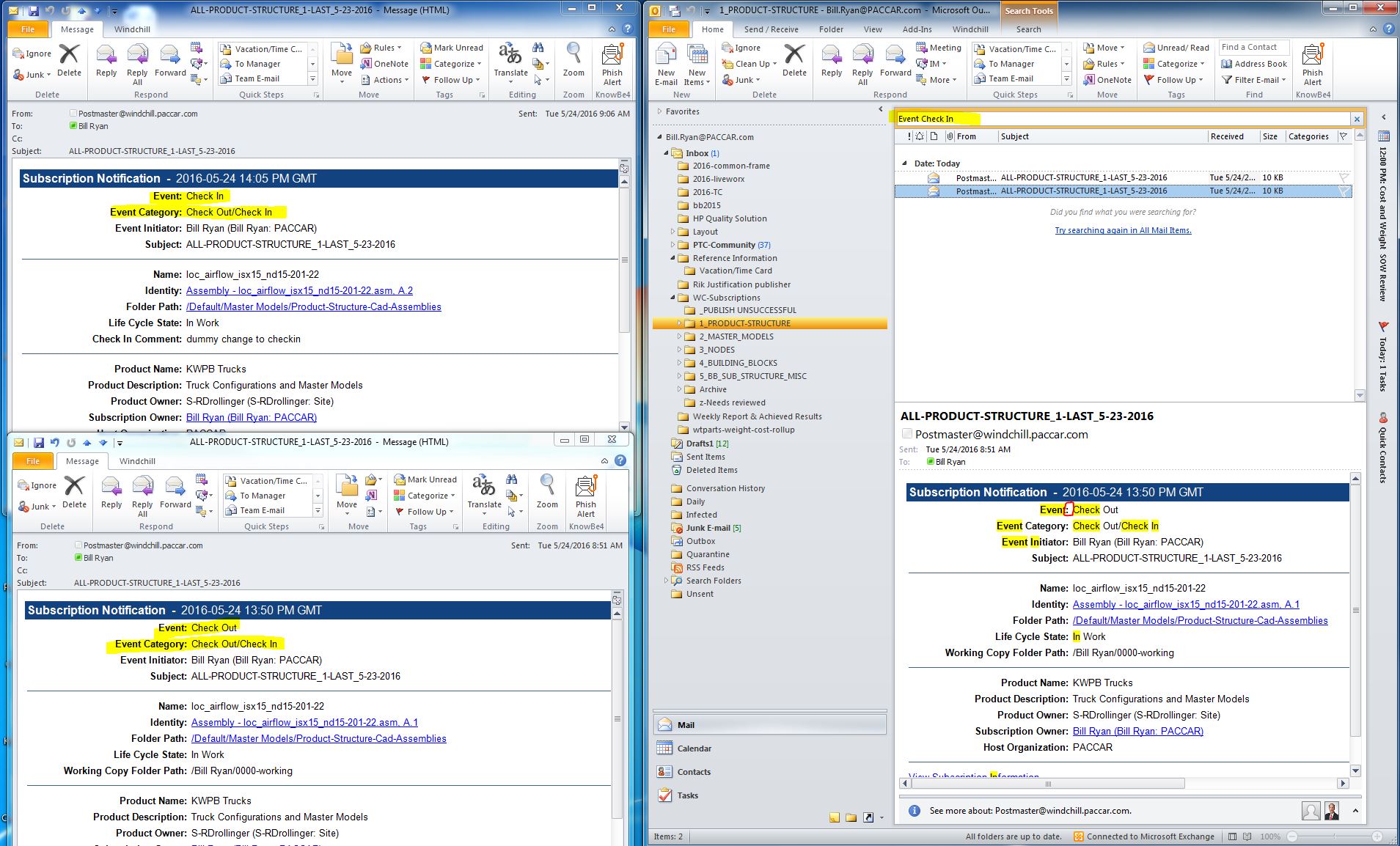Toggle flag on first search result email

tap(1344, 177)
